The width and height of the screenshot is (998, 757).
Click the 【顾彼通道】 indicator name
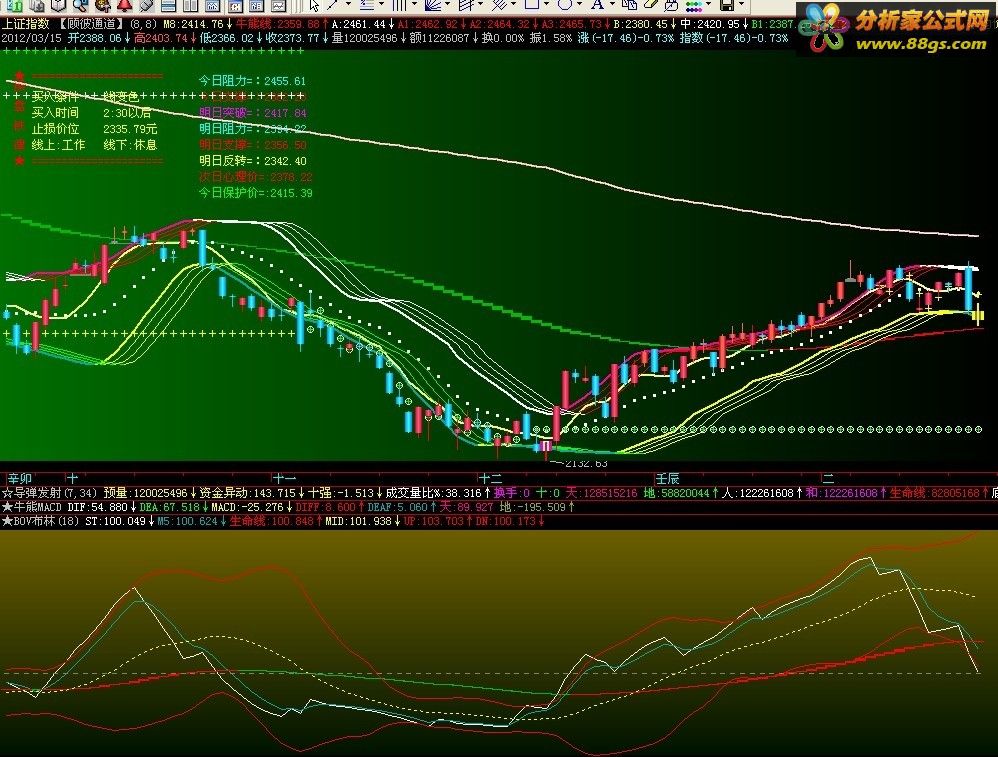(90, 24)
